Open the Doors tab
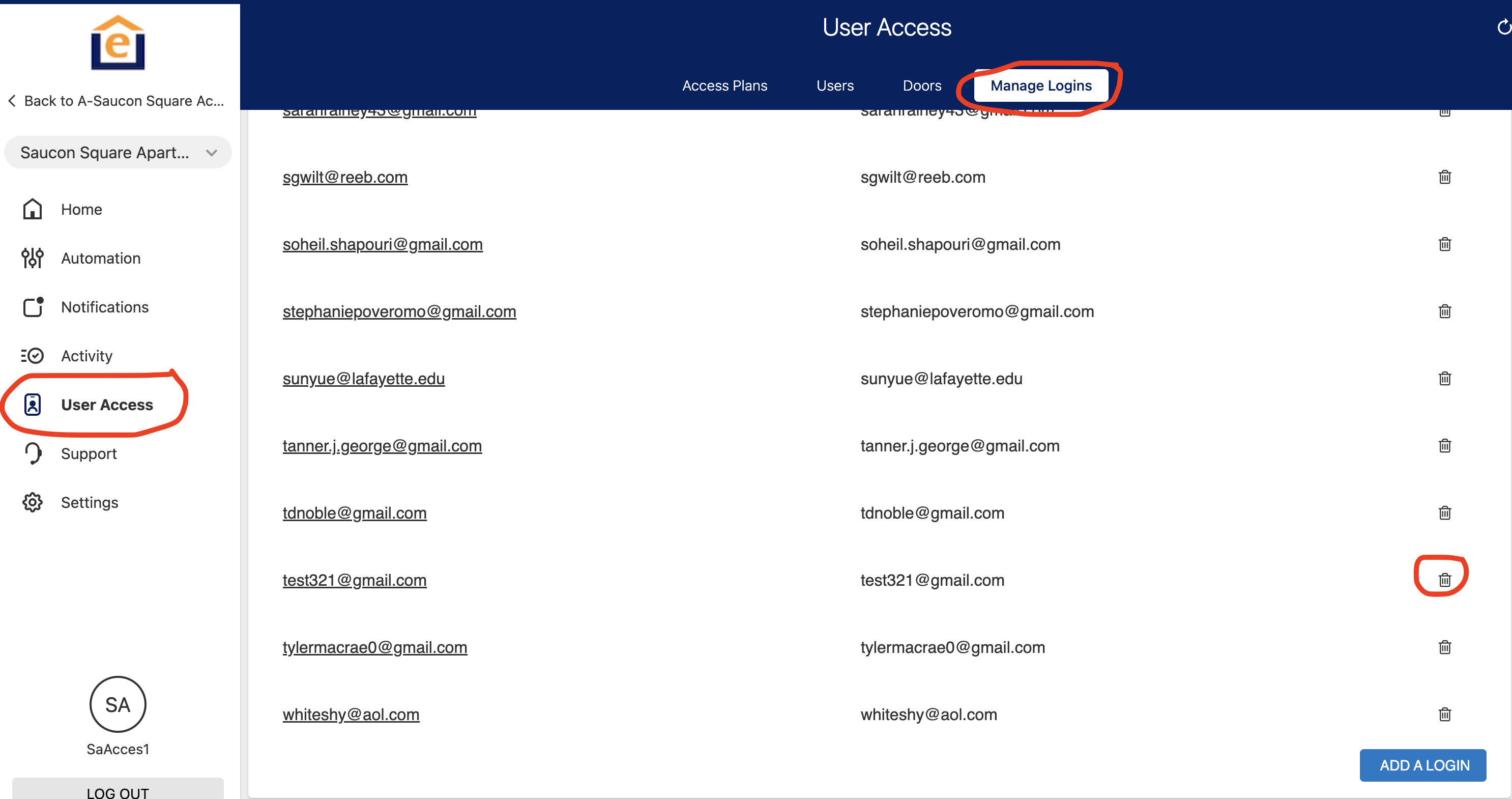 click(x=921, y=85)
